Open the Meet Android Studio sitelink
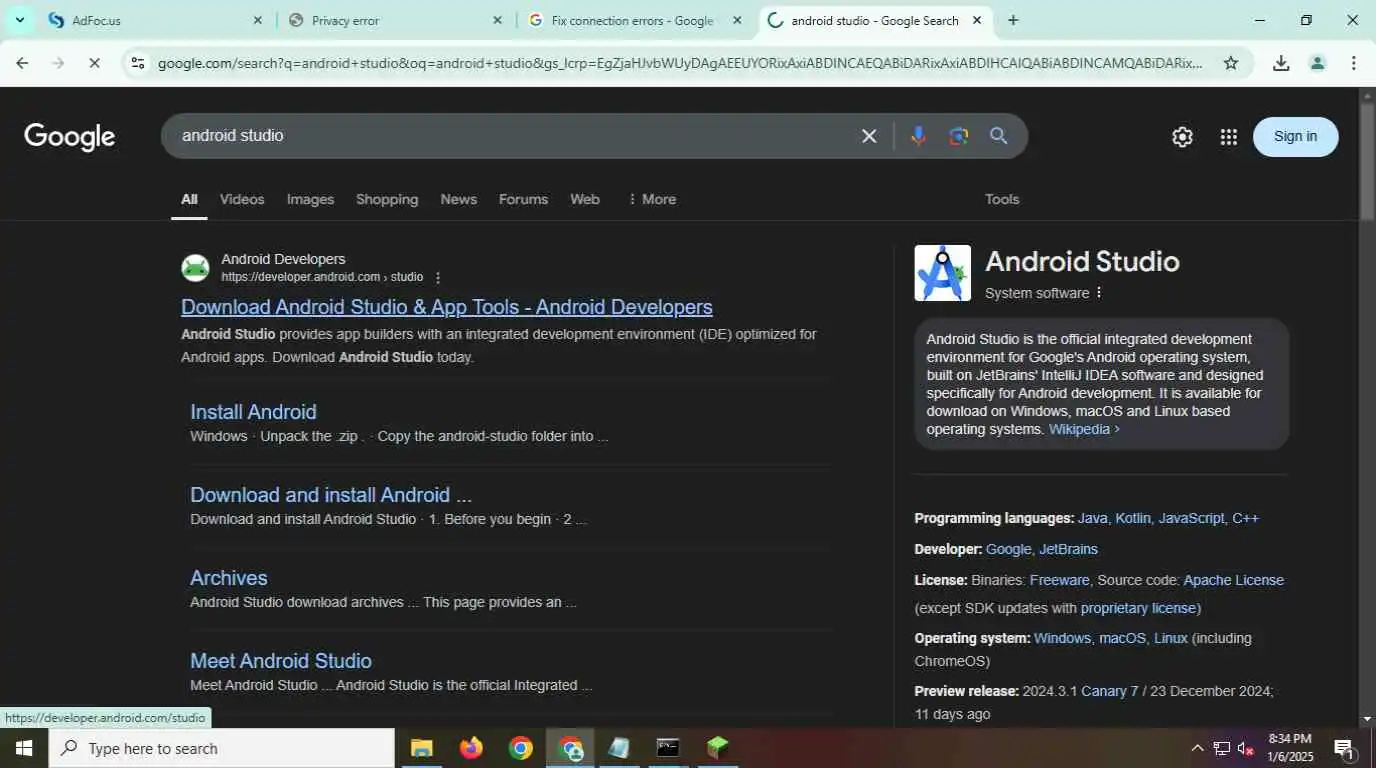This screenshot has height=768, width=1376. pos(281,661)
